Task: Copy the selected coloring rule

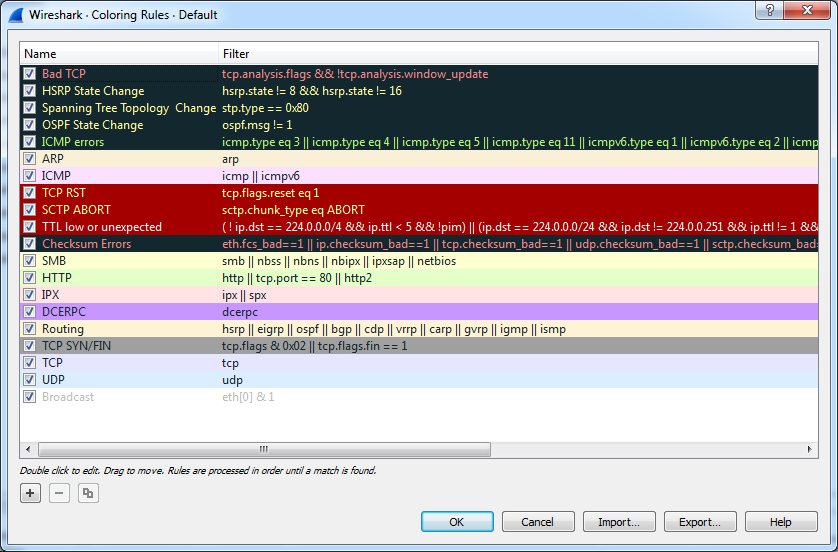Action: coord(88,493)
